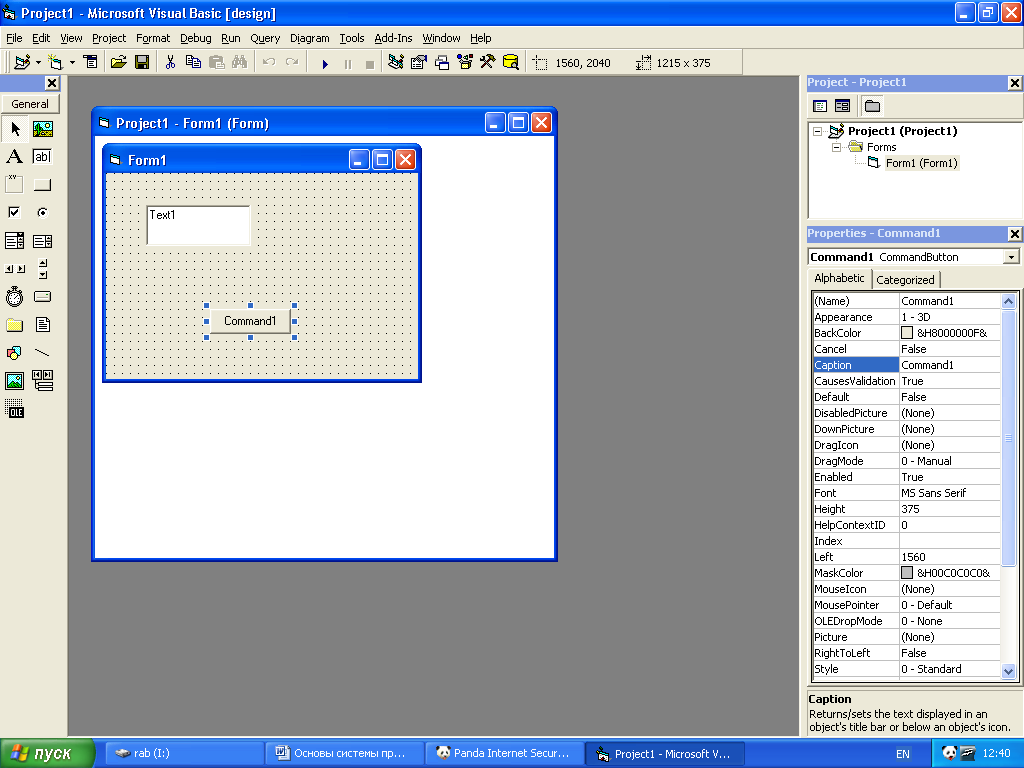This screenshot has width=1024, height=768.
Task: Select the TextBox tool (abl icon)
Action: (x=42, y=157)
